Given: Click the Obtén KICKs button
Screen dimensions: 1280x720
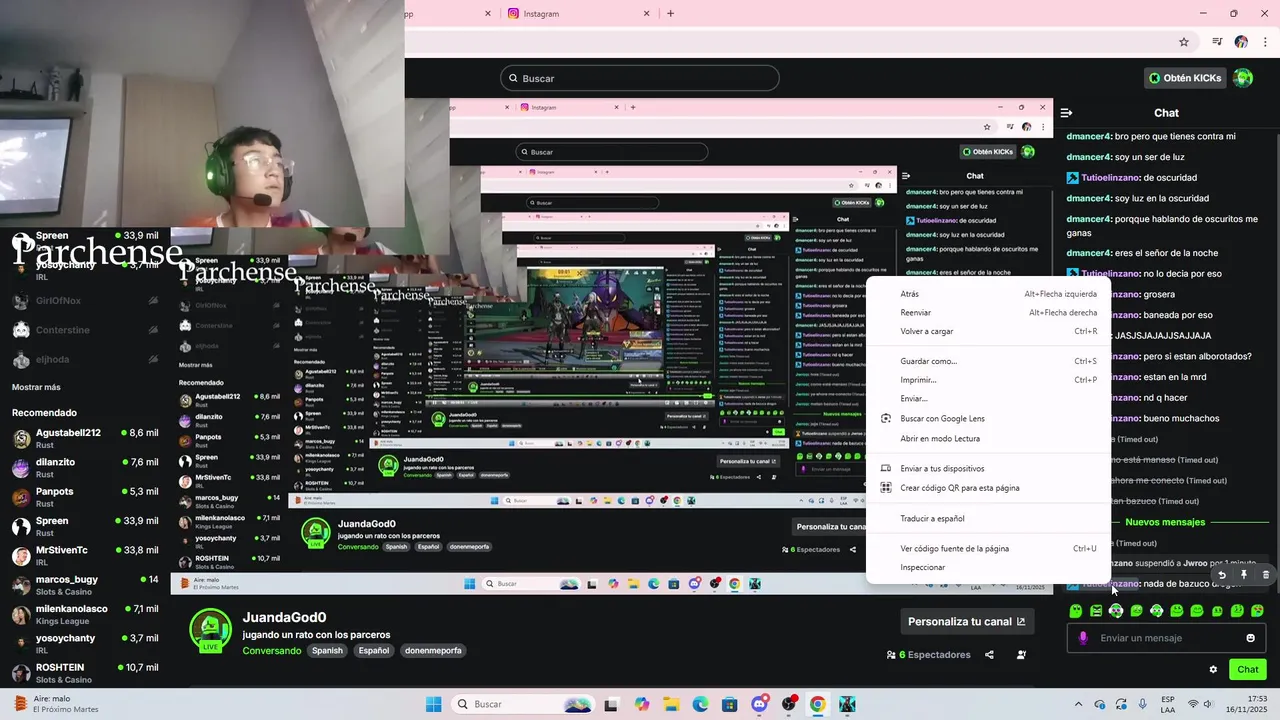Looking at the screenshot, I should point(1186,78).
